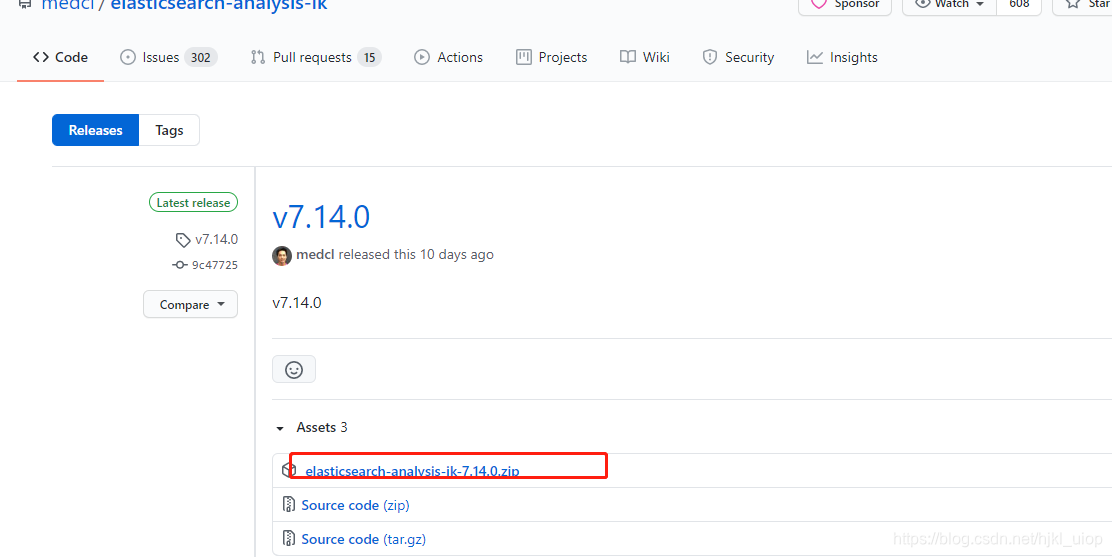Switch to the Projects tab
This screenshot has width=1112, height=557.
(552, 57)
